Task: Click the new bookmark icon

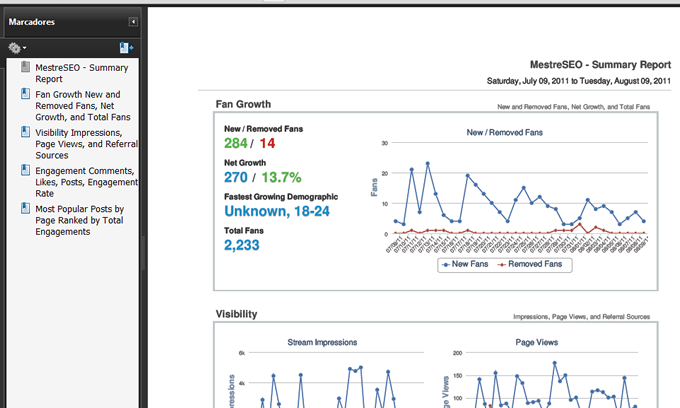Action: [125, 47]
